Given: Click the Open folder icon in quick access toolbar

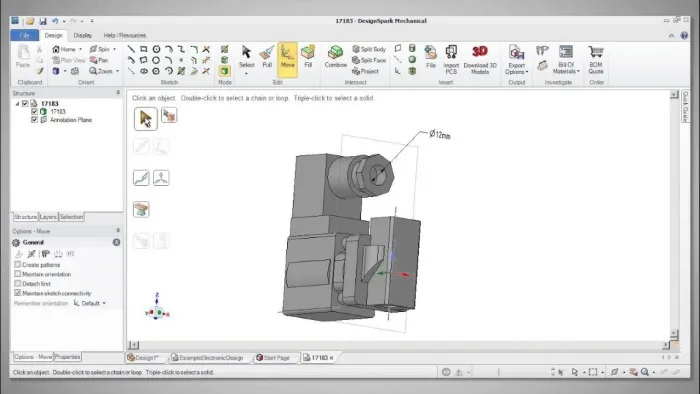Looking at the screenshot, I should tap(30, 21).
